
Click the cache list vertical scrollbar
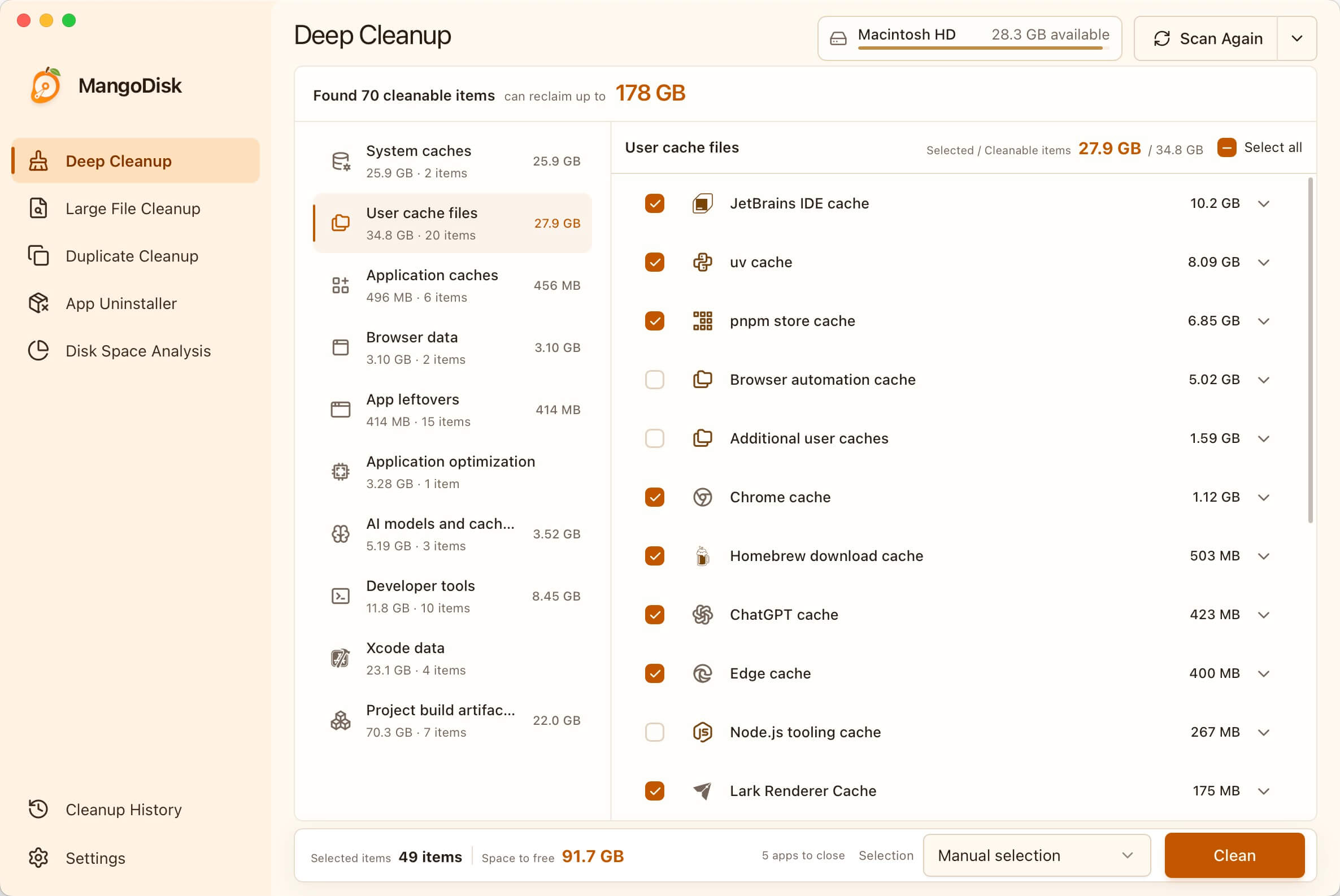(x=1310, y=350)
